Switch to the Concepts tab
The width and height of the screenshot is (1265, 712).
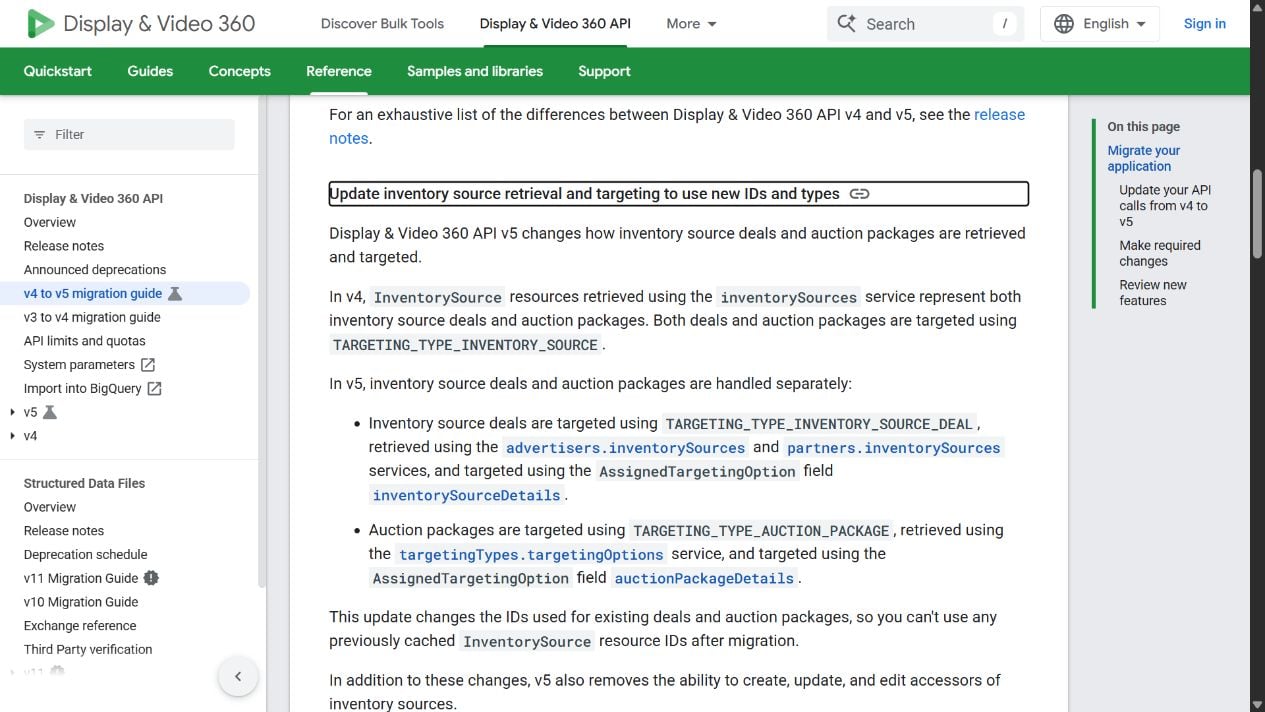click(x=240, y=71)
